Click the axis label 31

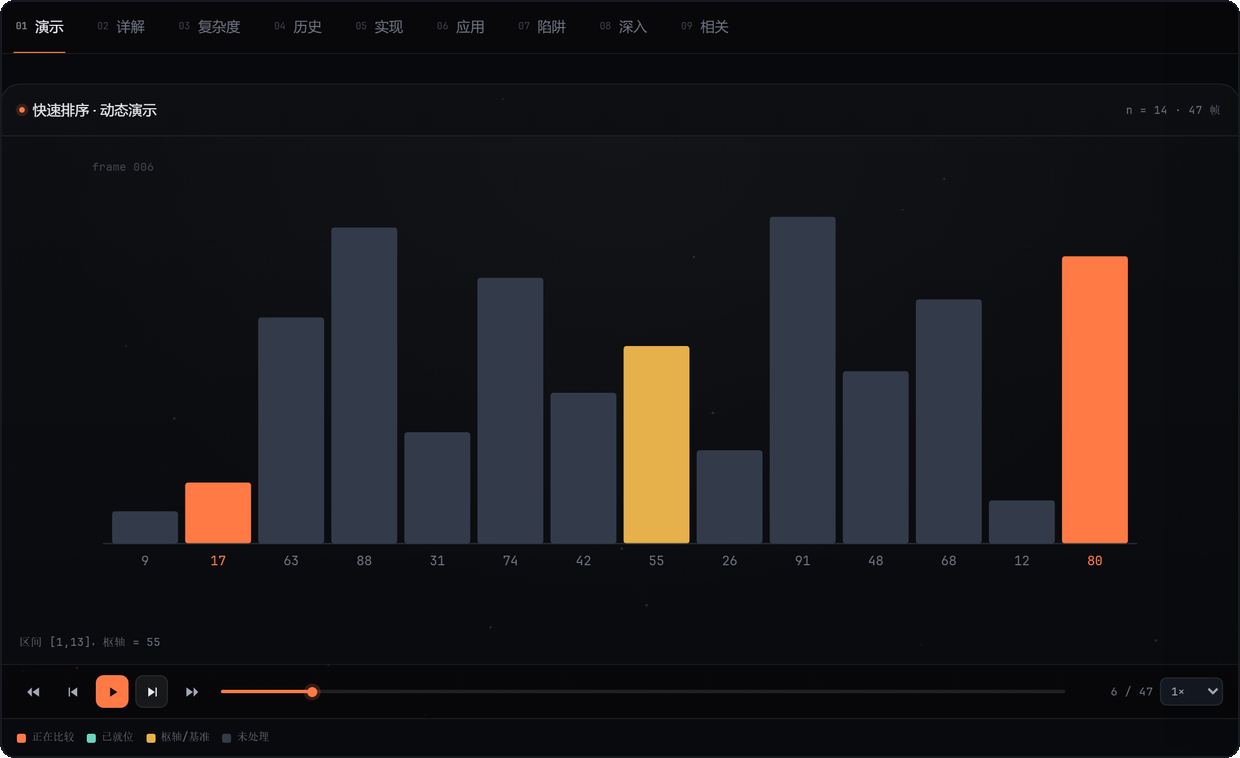click(437, 561)
